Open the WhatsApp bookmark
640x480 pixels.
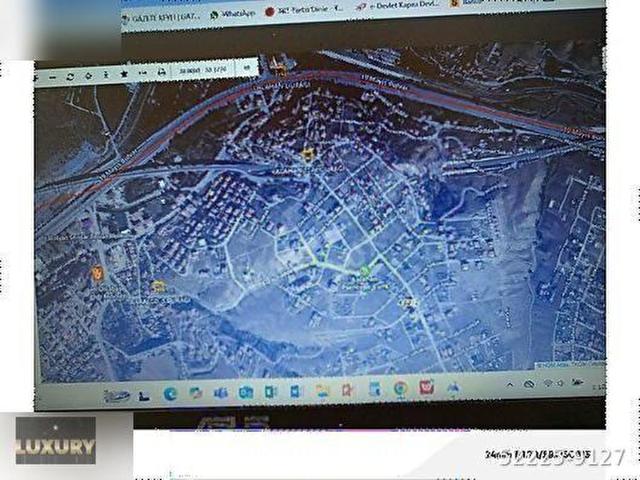point(233,14)
